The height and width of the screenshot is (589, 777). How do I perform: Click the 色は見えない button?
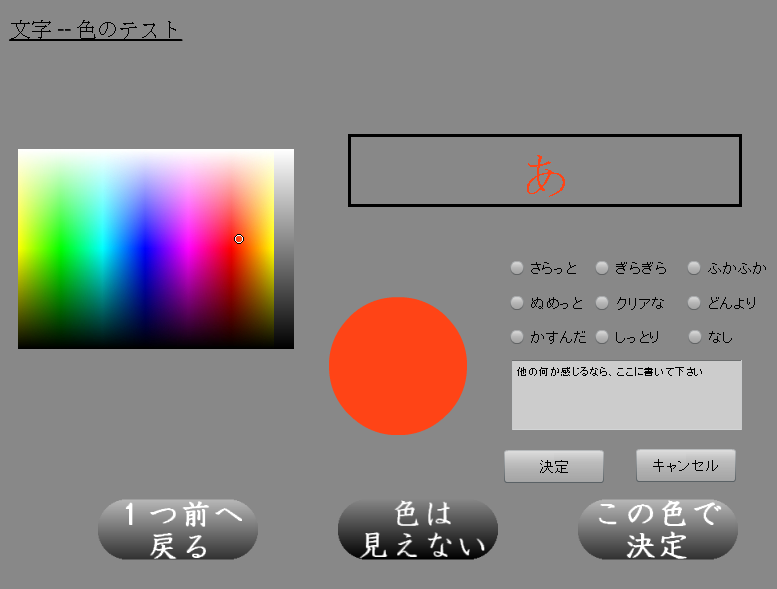[x=418, y=530]
